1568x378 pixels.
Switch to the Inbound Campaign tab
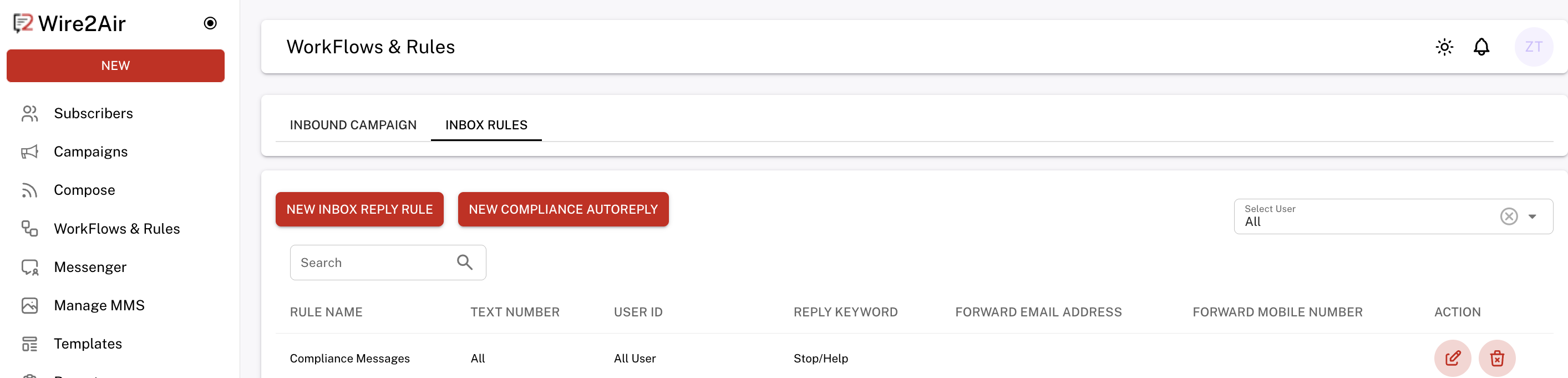click(x=353, y=125)
